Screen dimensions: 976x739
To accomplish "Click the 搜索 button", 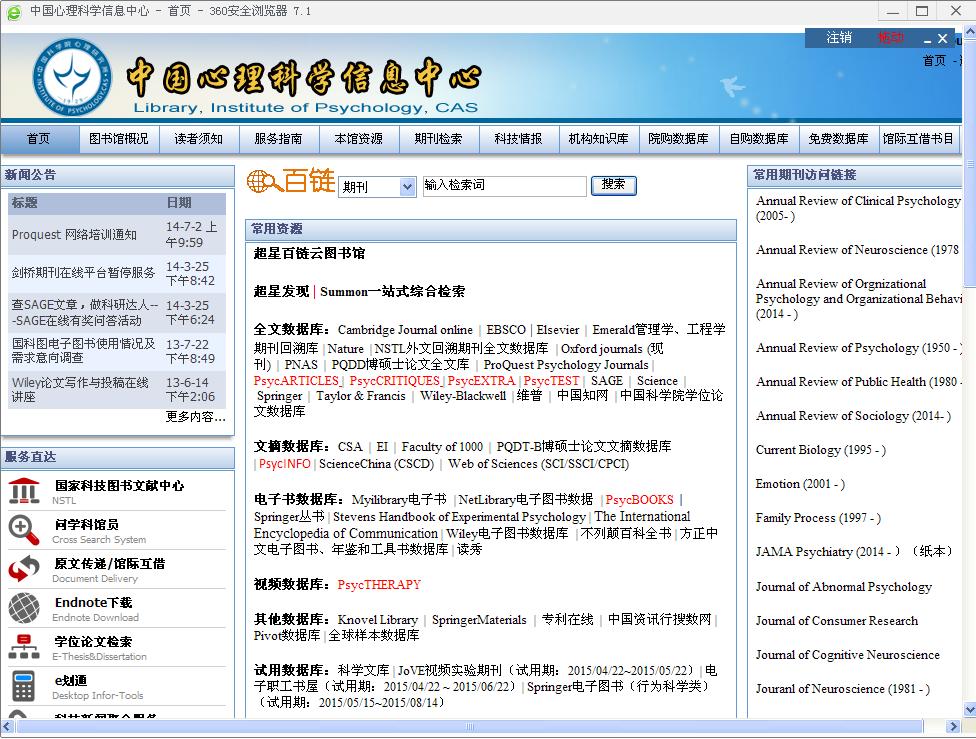I will 613,185.
